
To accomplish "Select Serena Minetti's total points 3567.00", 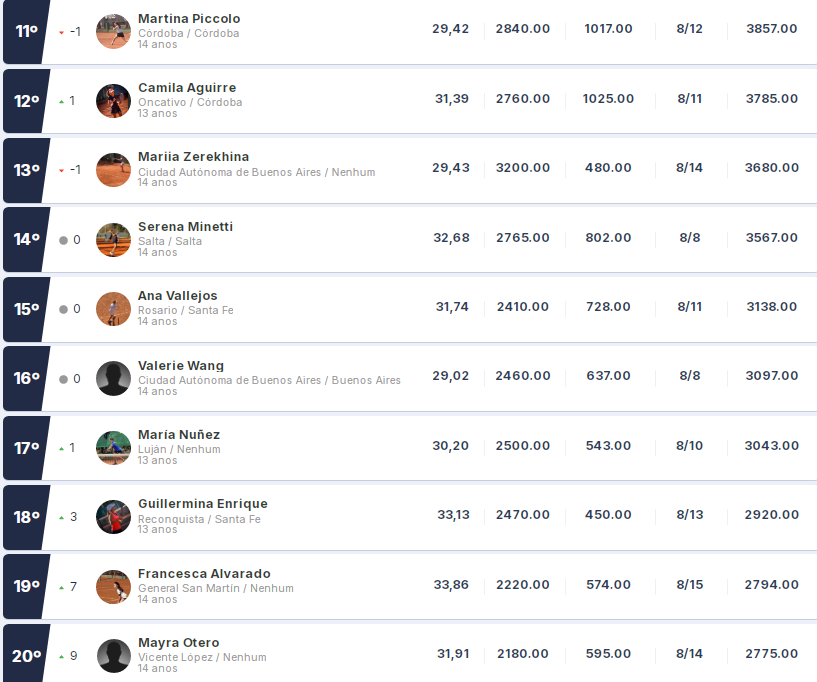I will point(771,238).
